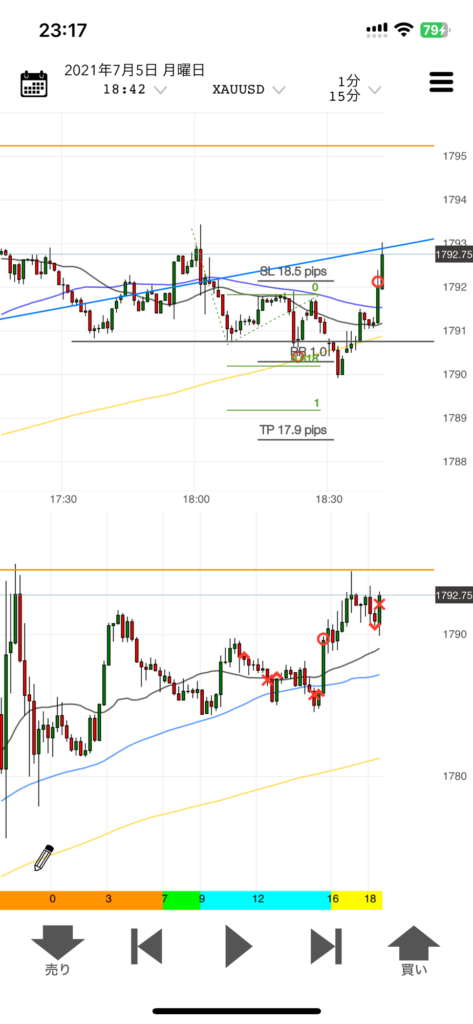
Task: Tap the pencil drawing tool
Action: [44, 857]
